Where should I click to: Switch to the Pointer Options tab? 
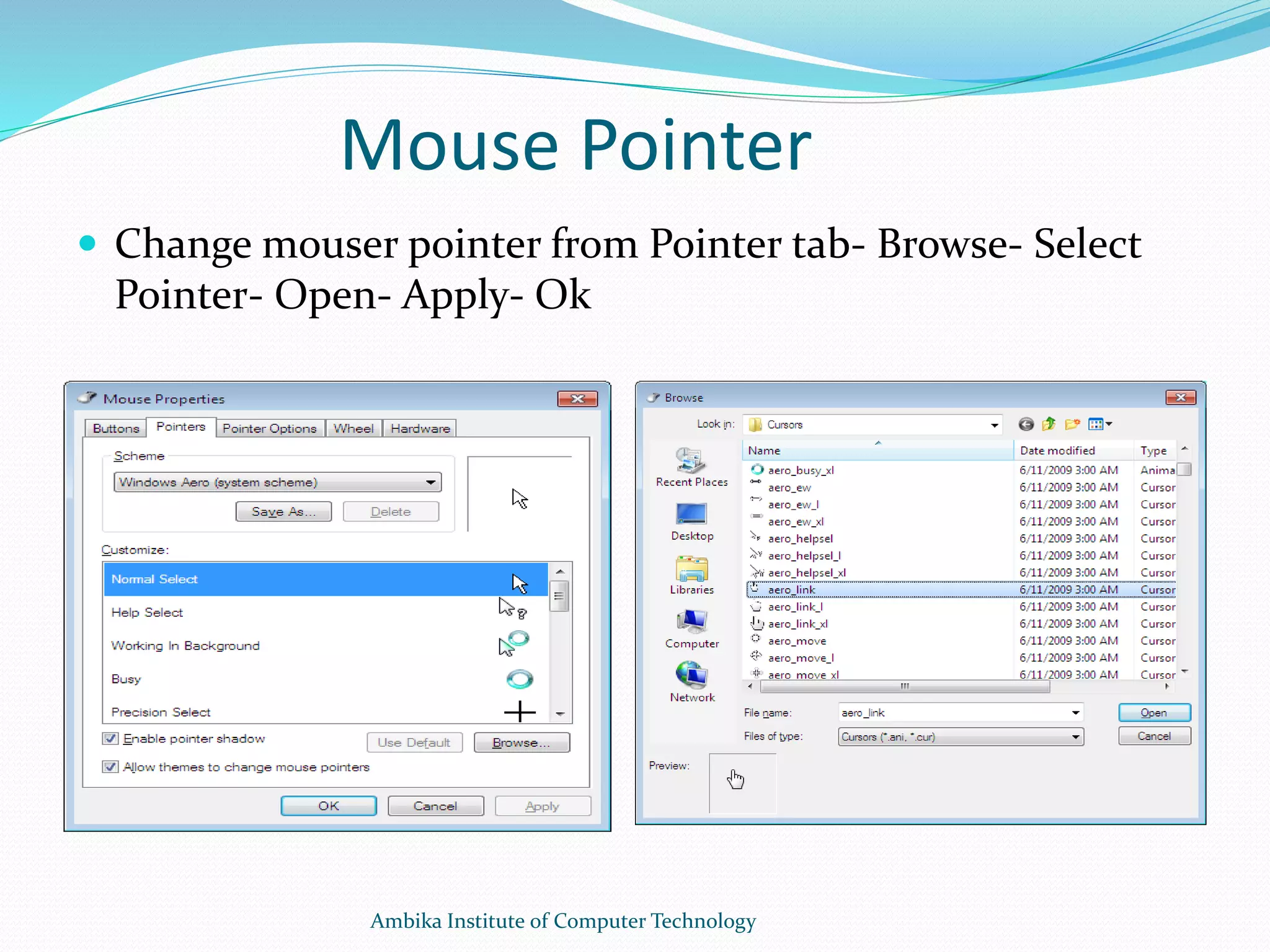coord(269,428)
